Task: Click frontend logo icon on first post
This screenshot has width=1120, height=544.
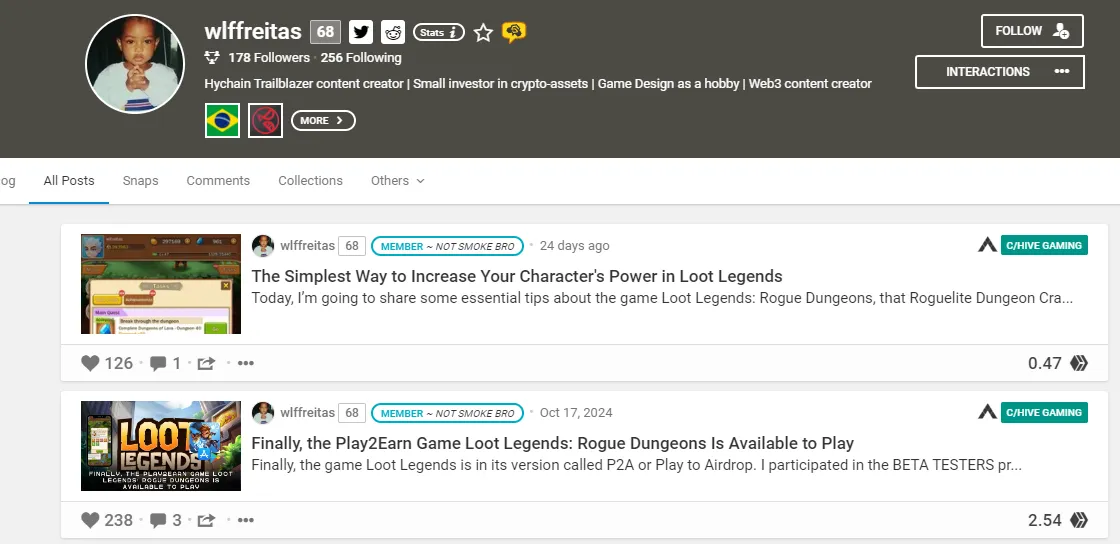Action: (987, 246)
